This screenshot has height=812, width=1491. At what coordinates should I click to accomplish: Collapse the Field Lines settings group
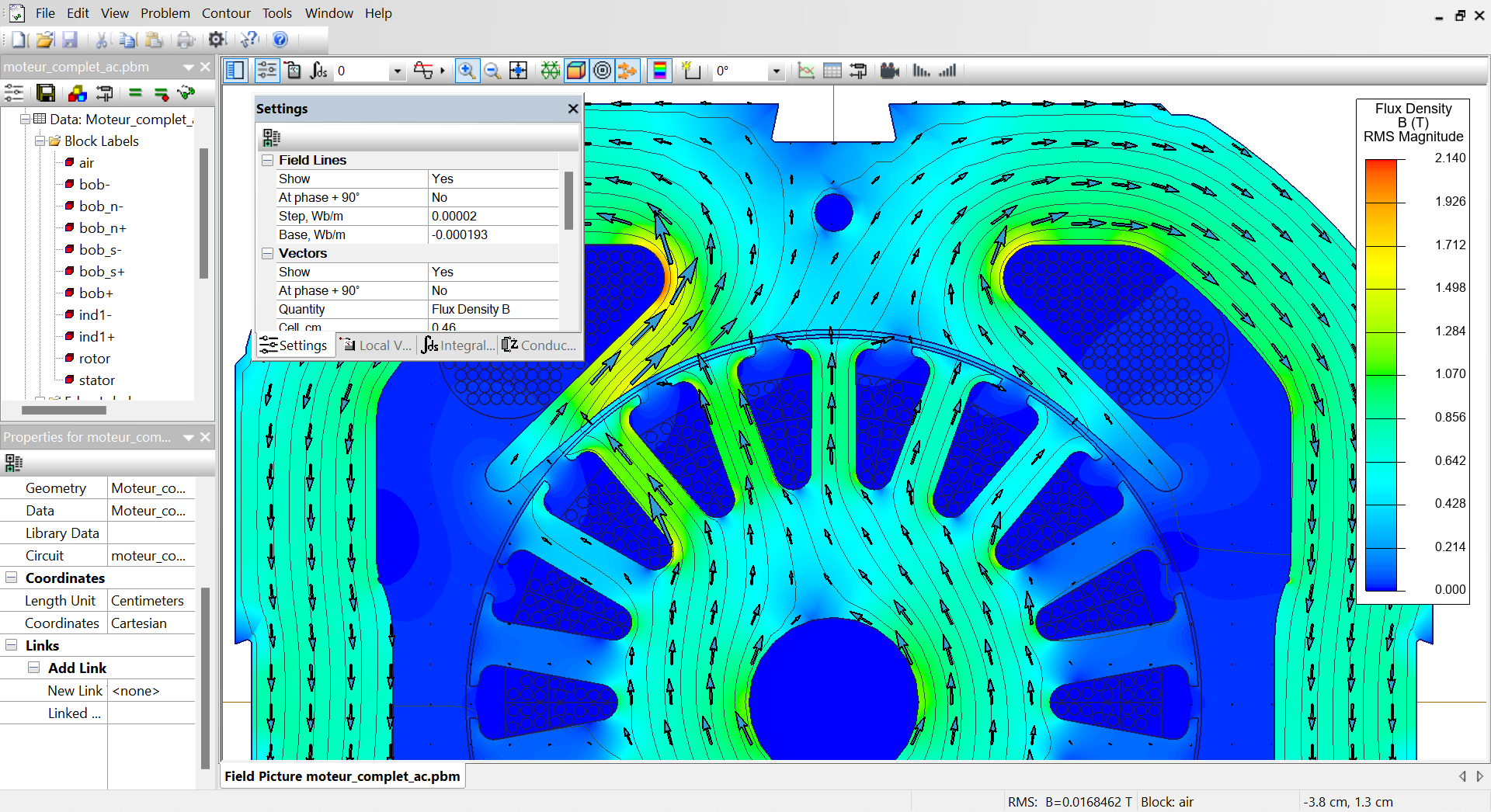click(268, 160)
